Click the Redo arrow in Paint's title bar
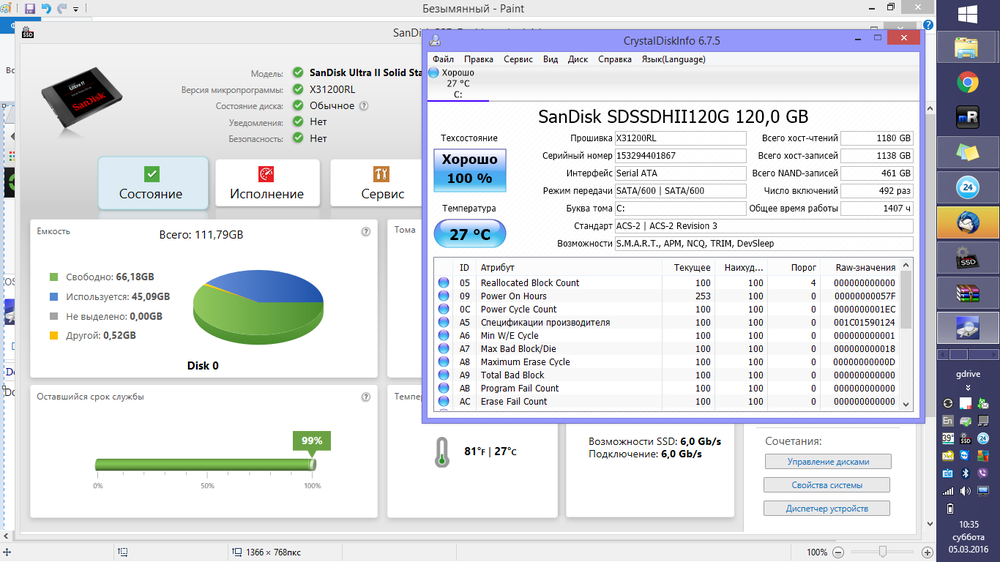 tap(62, 8)
